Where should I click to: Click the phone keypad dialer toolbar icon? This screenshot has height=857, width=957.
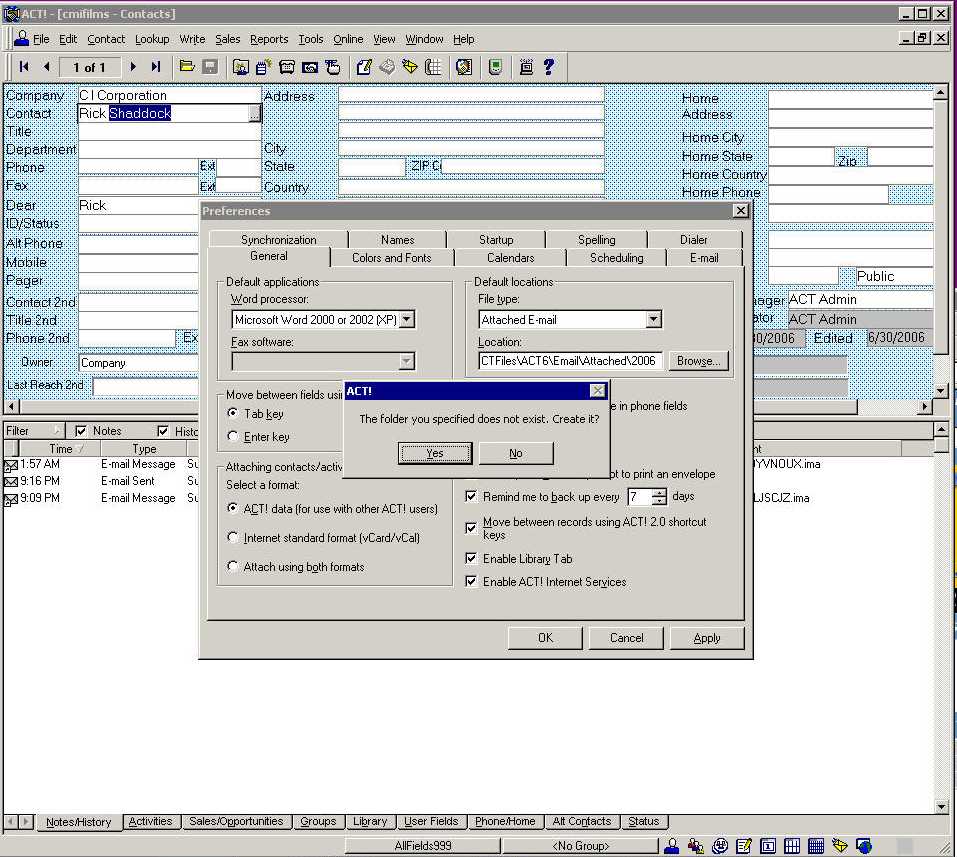pos(433,67)
